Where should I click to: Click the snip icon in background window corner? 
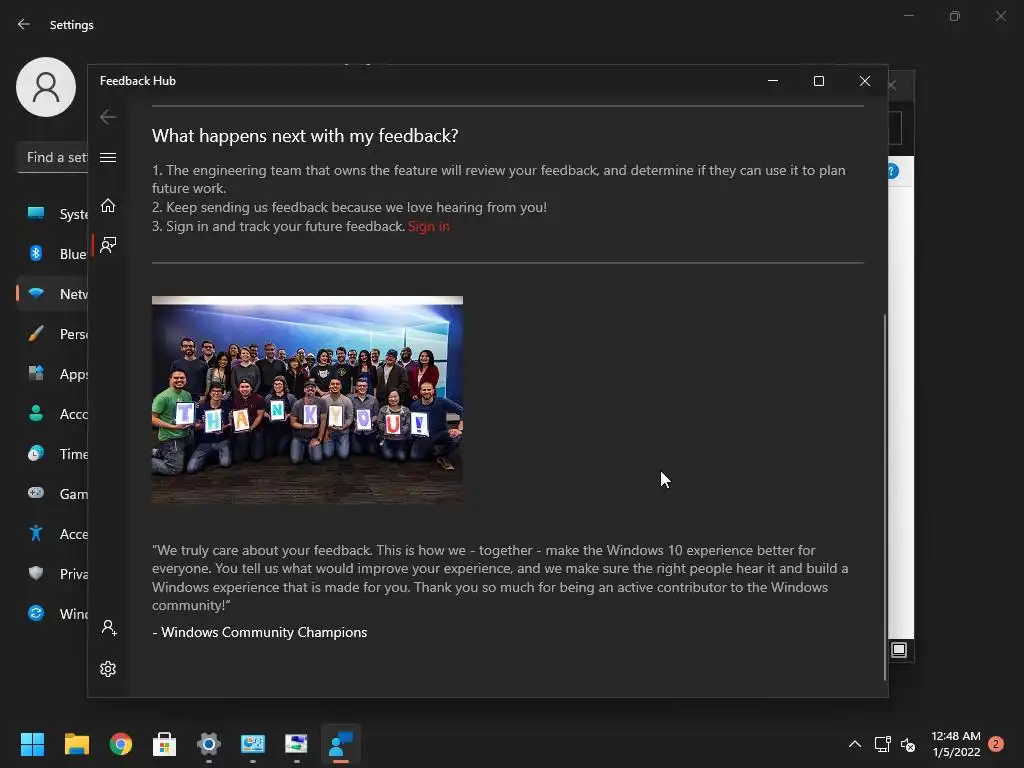click(x=899, y=650)
